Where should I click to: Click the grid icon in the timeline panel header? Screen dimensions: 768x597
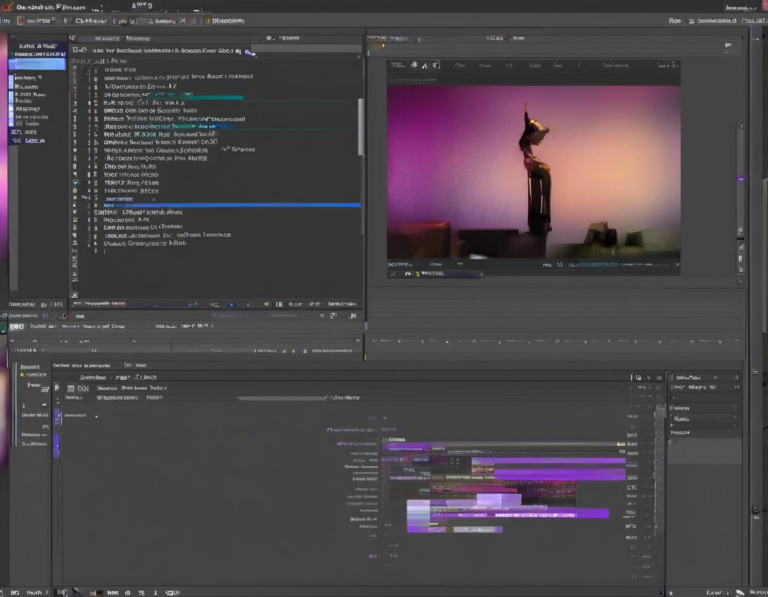point(71,388)
